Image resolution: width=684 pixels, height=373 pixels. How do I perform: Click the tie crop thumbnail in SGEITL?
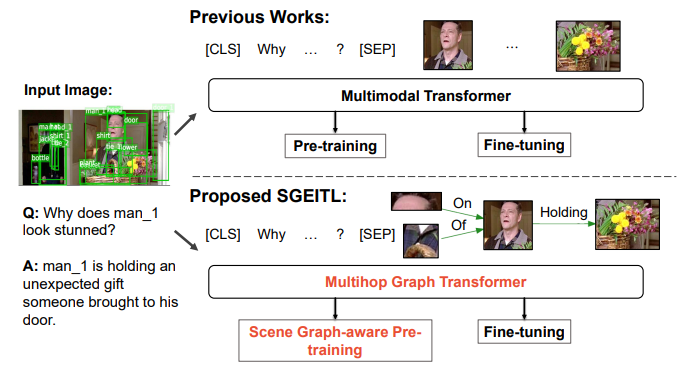pos(421,241)
